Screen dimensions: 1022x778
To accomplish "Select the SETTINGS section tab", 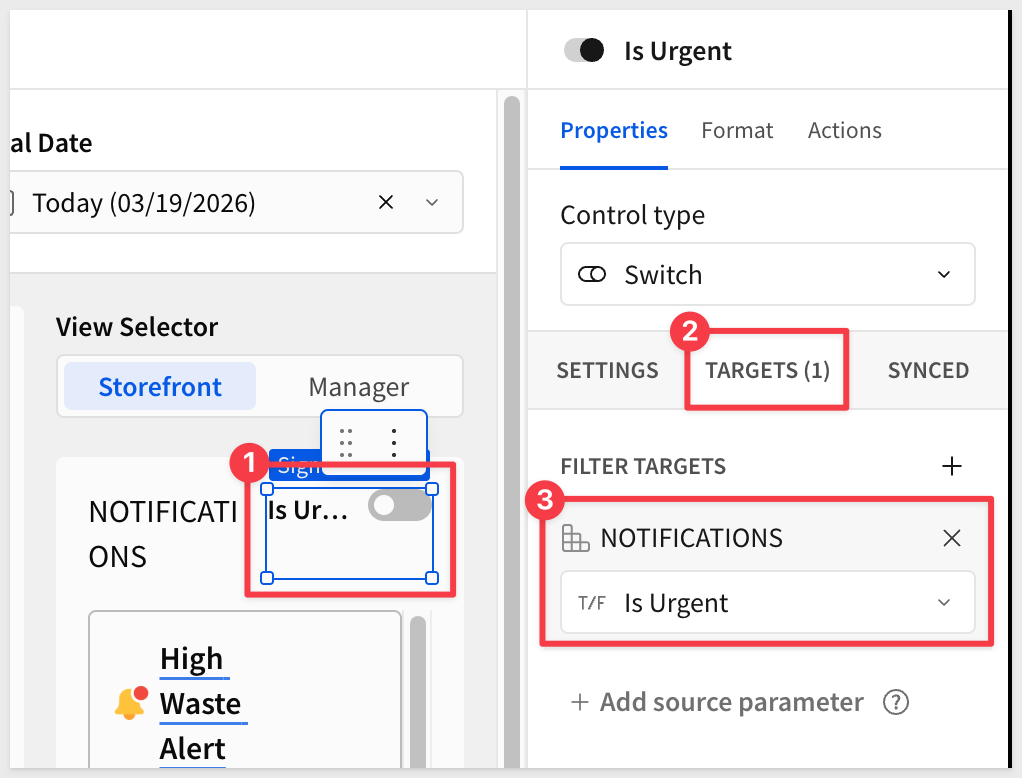I will 607,371.
